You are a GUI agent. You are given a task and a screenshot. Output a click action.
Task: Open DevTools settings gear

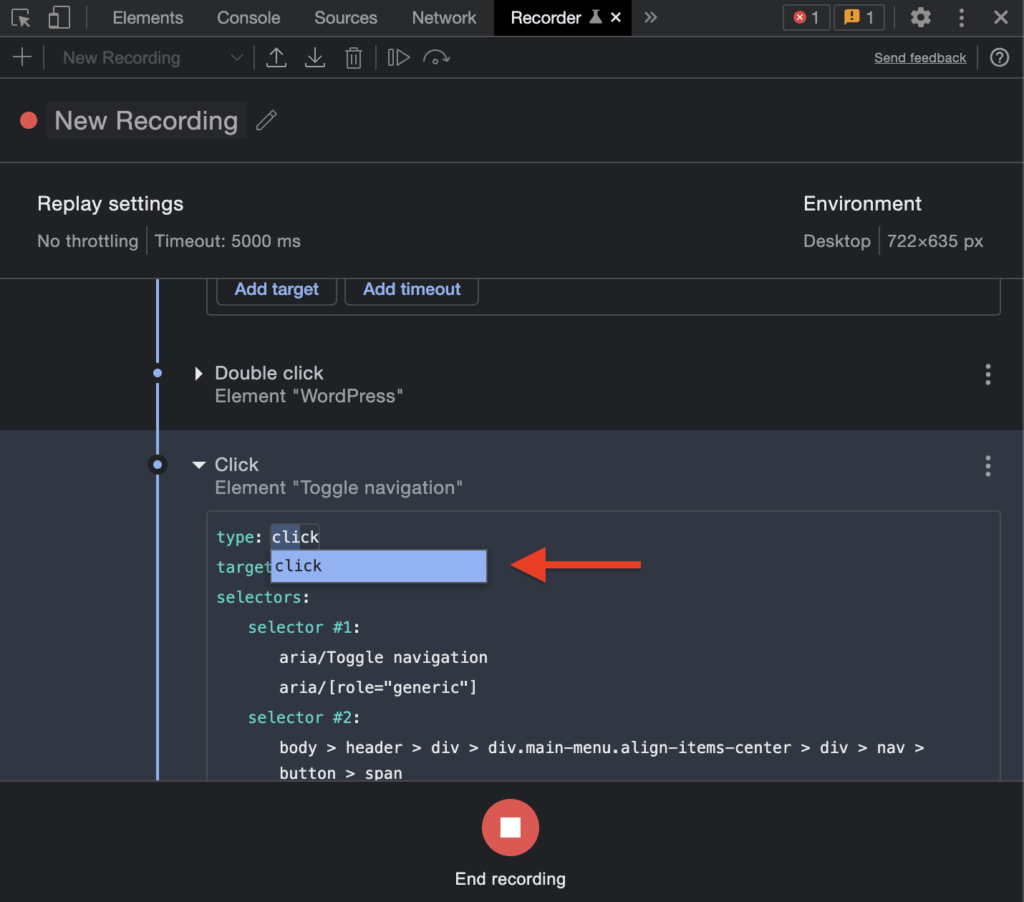(x=920, y=17)
